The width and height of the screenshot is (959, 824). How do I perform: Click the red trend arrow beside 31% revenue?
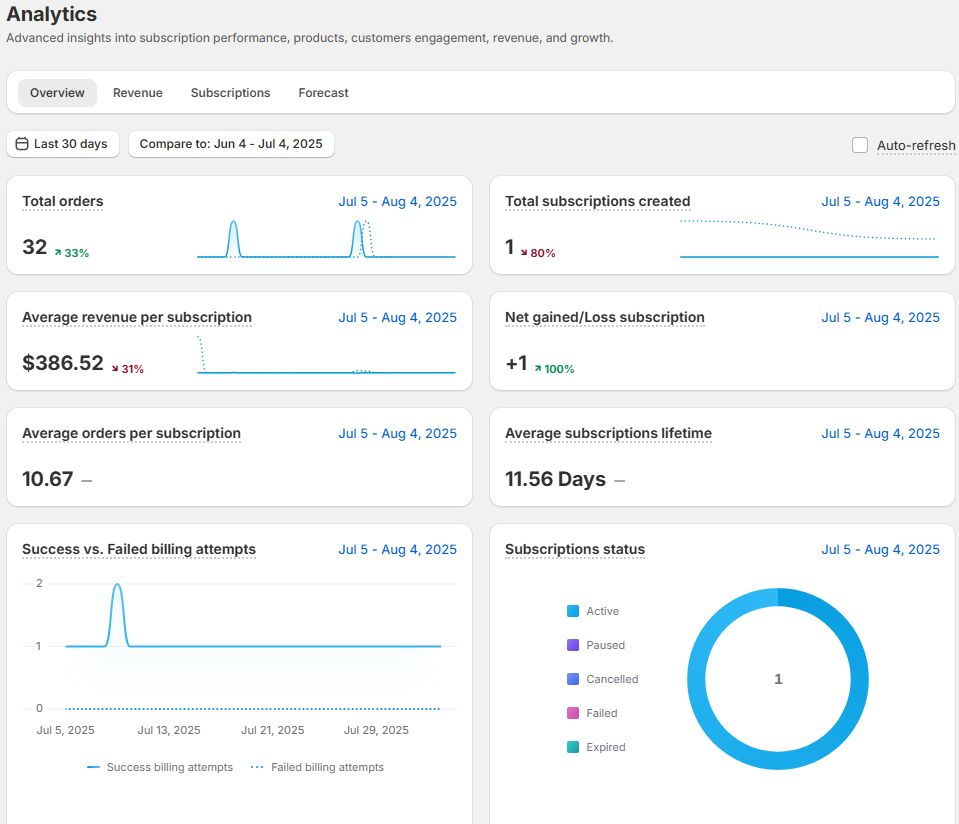click(115, 369)
